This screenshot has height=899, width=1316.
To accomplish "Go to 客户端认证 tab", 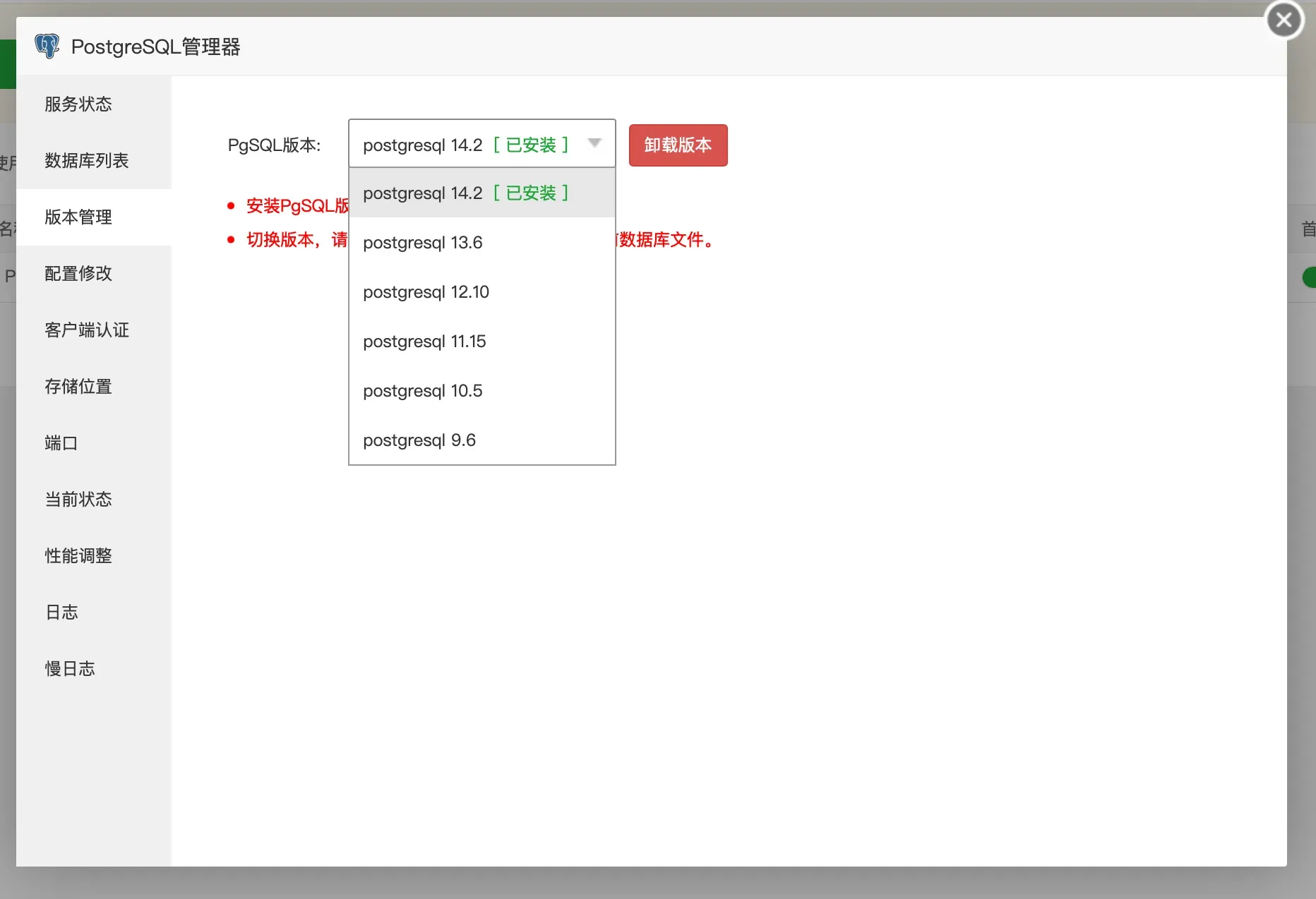I will (93, 330).
